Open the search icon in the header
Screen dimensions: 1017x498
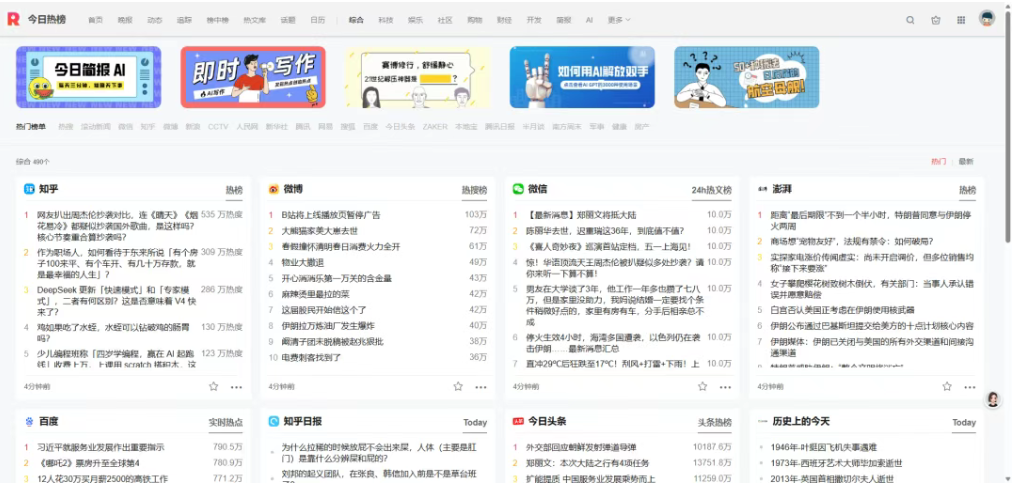(910, 20)
